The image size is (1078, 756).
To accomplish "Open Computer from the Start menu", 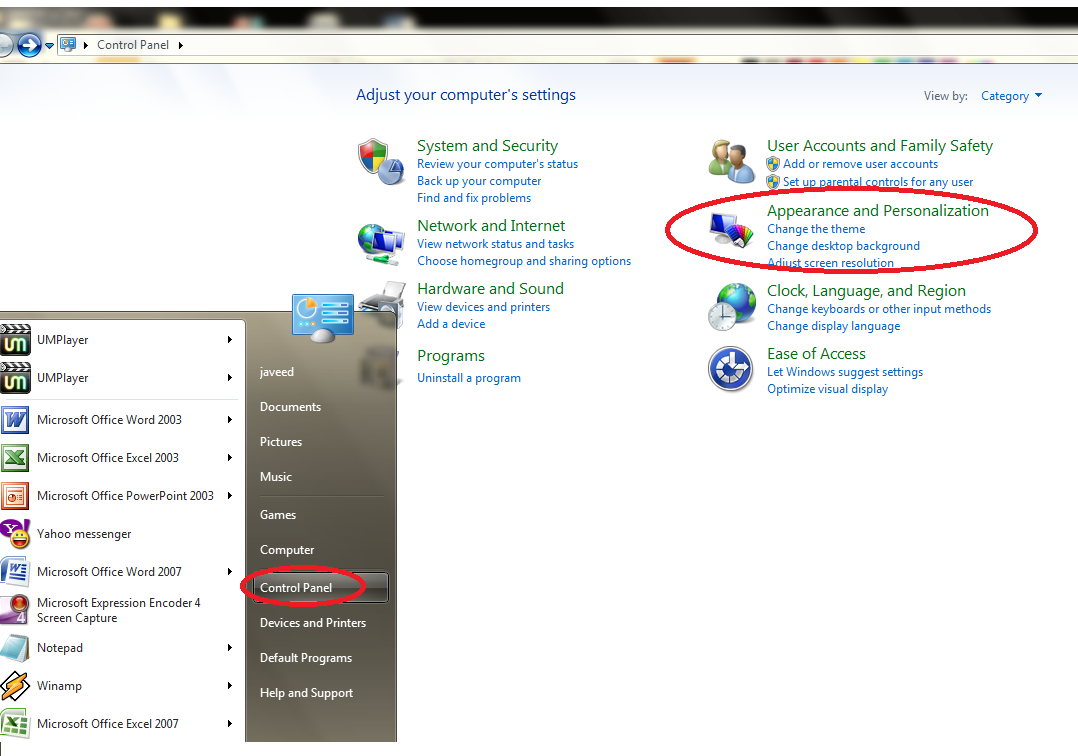I will click(x=287, y=550).
